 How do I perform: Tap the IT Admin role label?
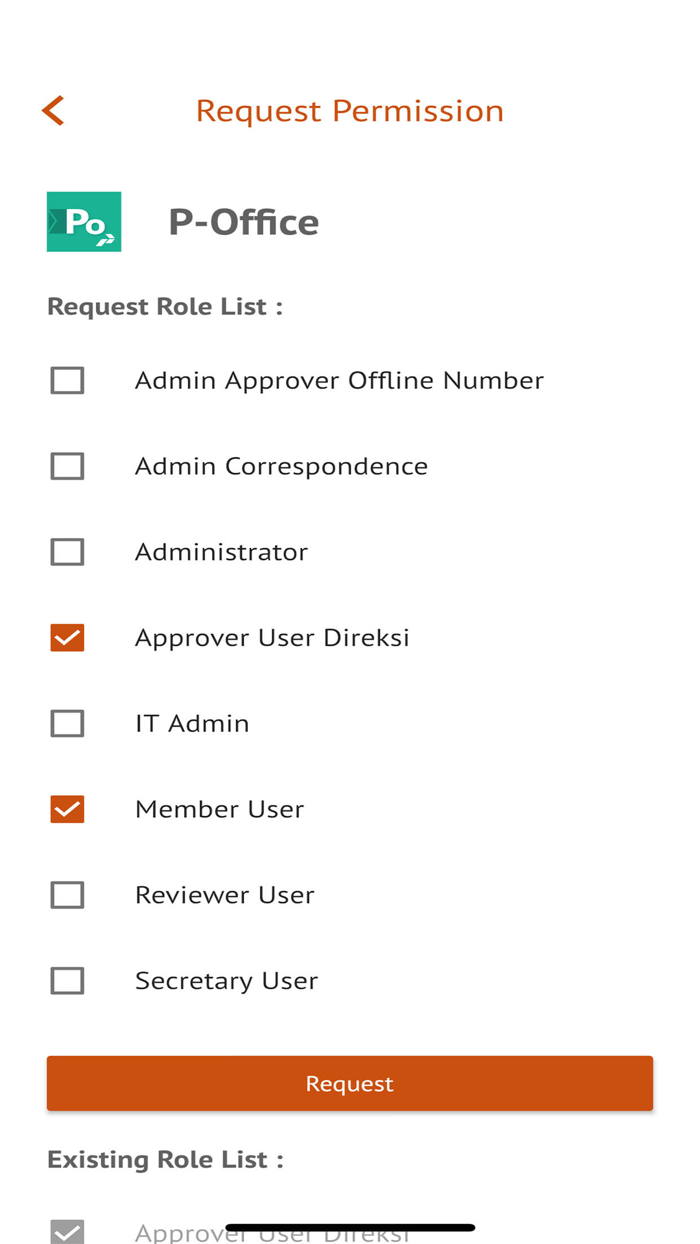click(x=192, y=723)
